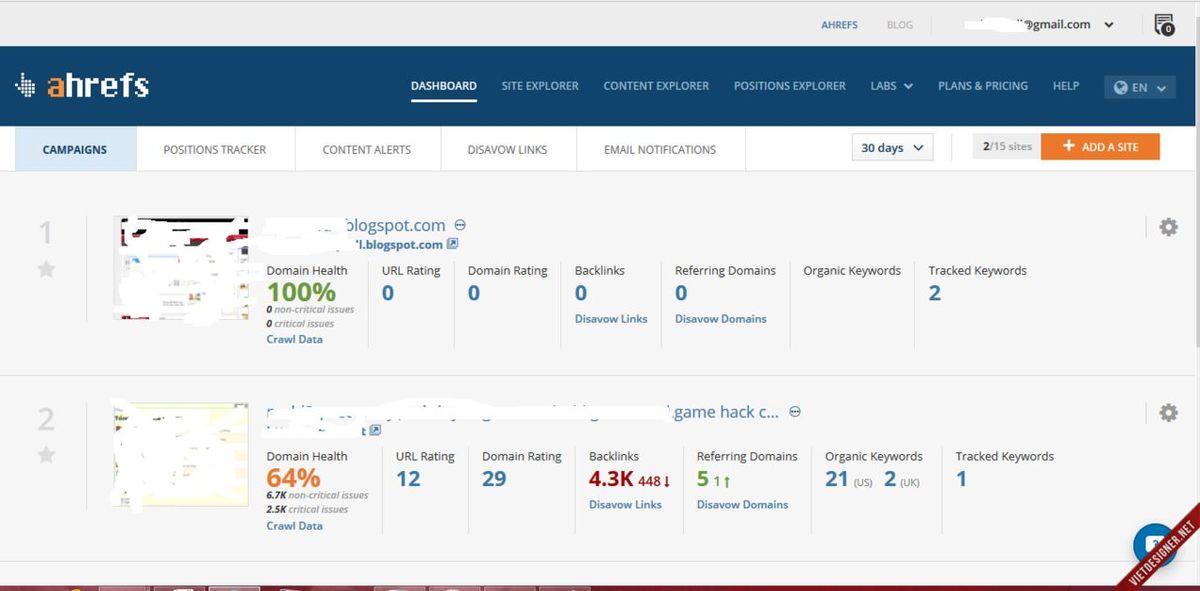The height and width of the screenshot is (591, 1200).
Task: Click the 2.5K critical issues text
Action: point(307,509)
